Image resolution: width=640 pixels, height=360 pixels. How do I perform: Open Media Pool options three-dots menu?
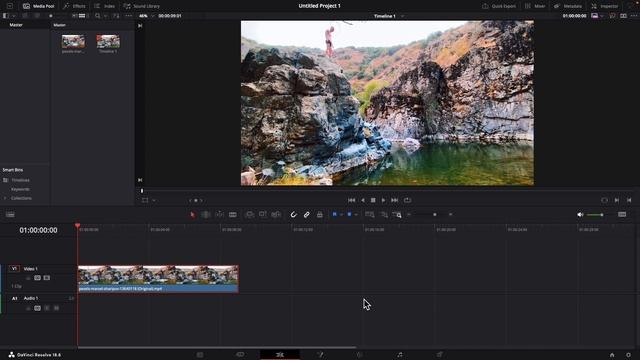click(129, 16)
